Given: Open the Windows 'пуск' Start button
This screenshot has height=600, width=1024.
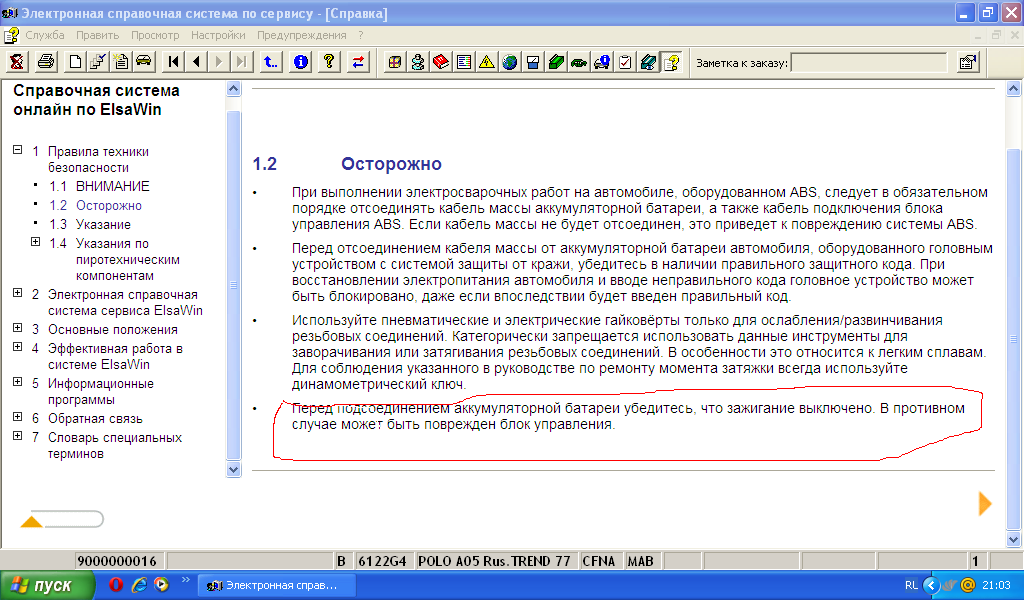Looking at the screenshot, I should pos(42,585).
